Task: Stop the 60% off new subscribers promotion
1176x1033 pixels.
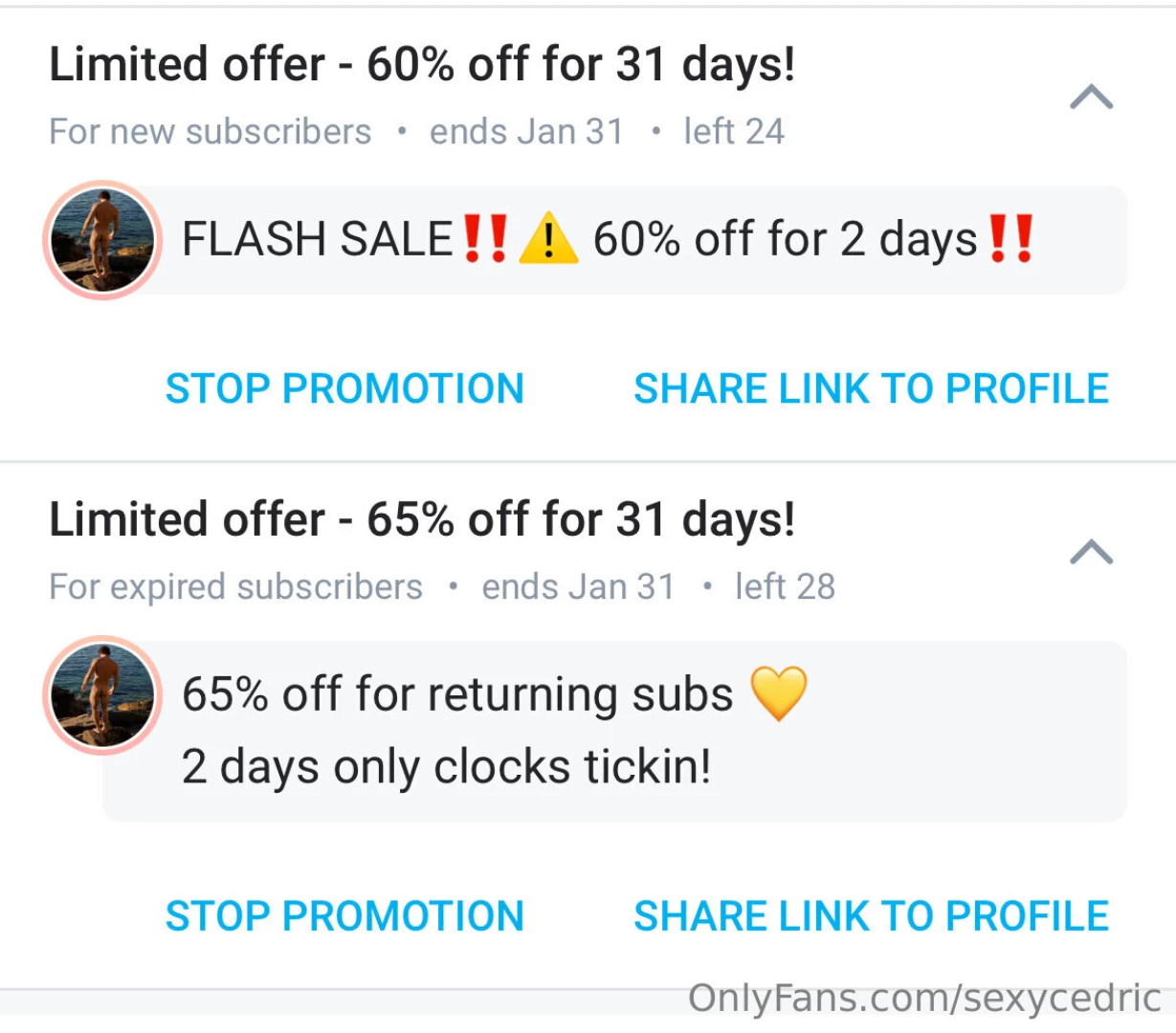Action: [x=344, y=388]
